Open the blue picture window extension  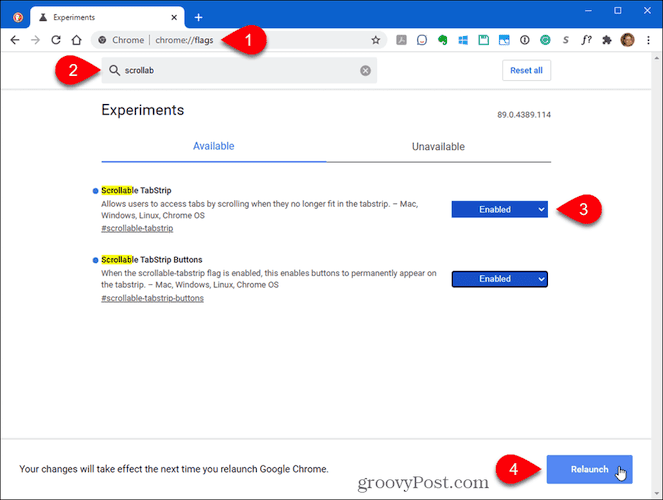coord(504,40)
